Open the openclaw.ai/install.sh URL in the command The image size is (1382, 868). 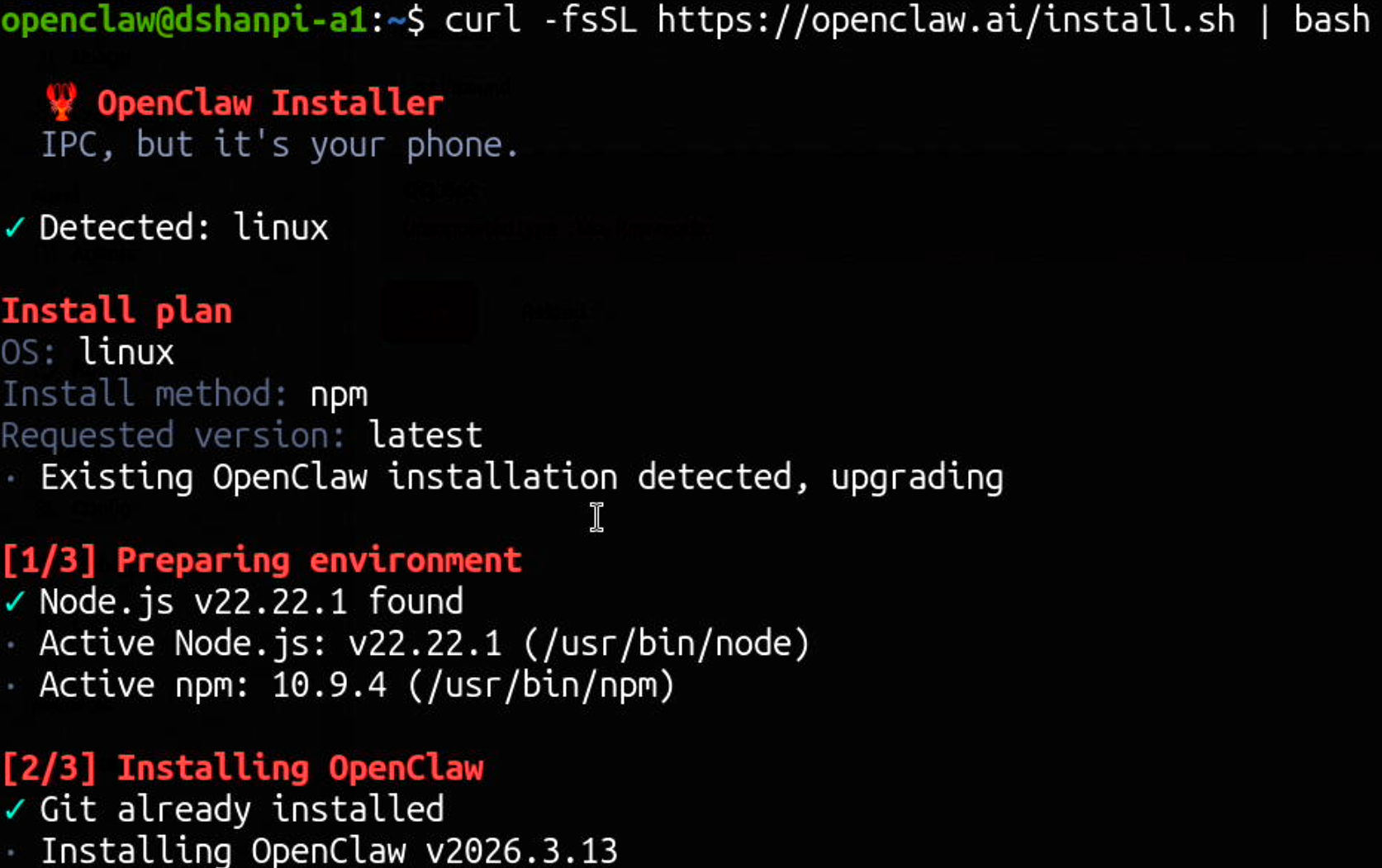[946, 20]
